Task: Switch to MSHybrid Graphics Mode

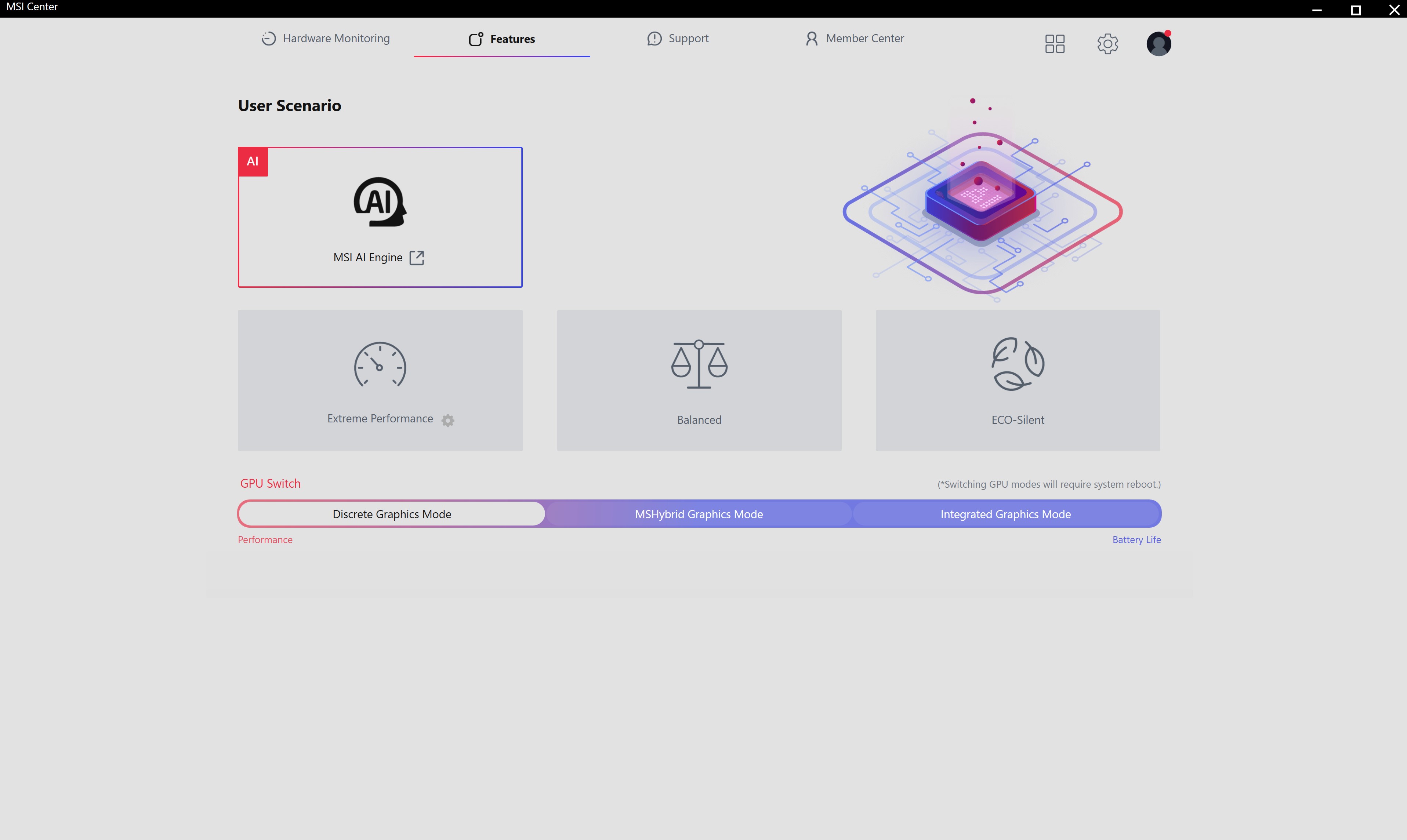Action: coord(699,514)
